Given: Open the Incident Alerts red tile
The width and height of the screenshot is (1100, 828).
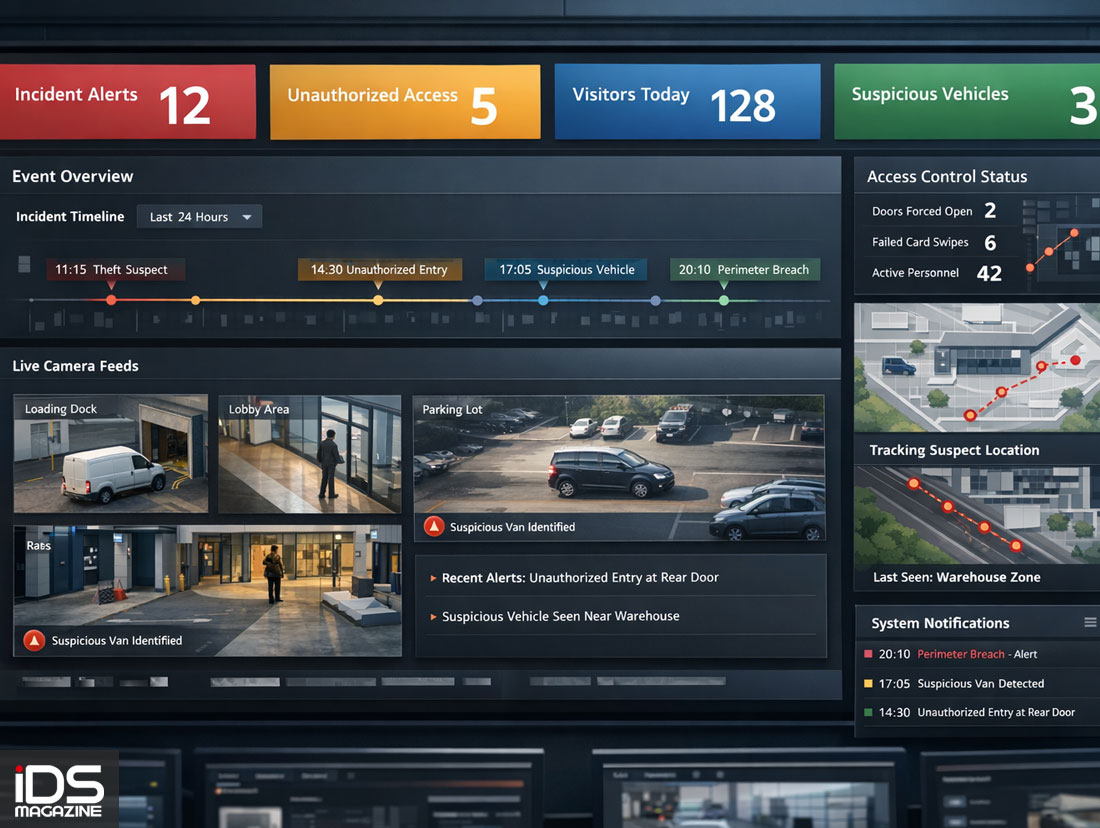Looking at the screenshot, I should click(x=127, y=102).
